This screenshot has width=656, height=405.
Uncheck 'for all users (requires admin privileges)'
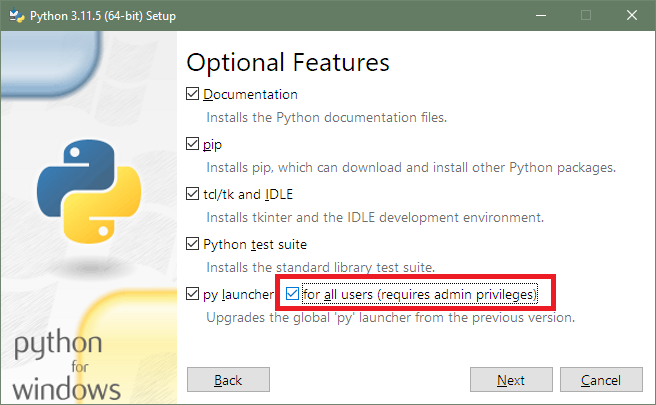tap(292, 294)
